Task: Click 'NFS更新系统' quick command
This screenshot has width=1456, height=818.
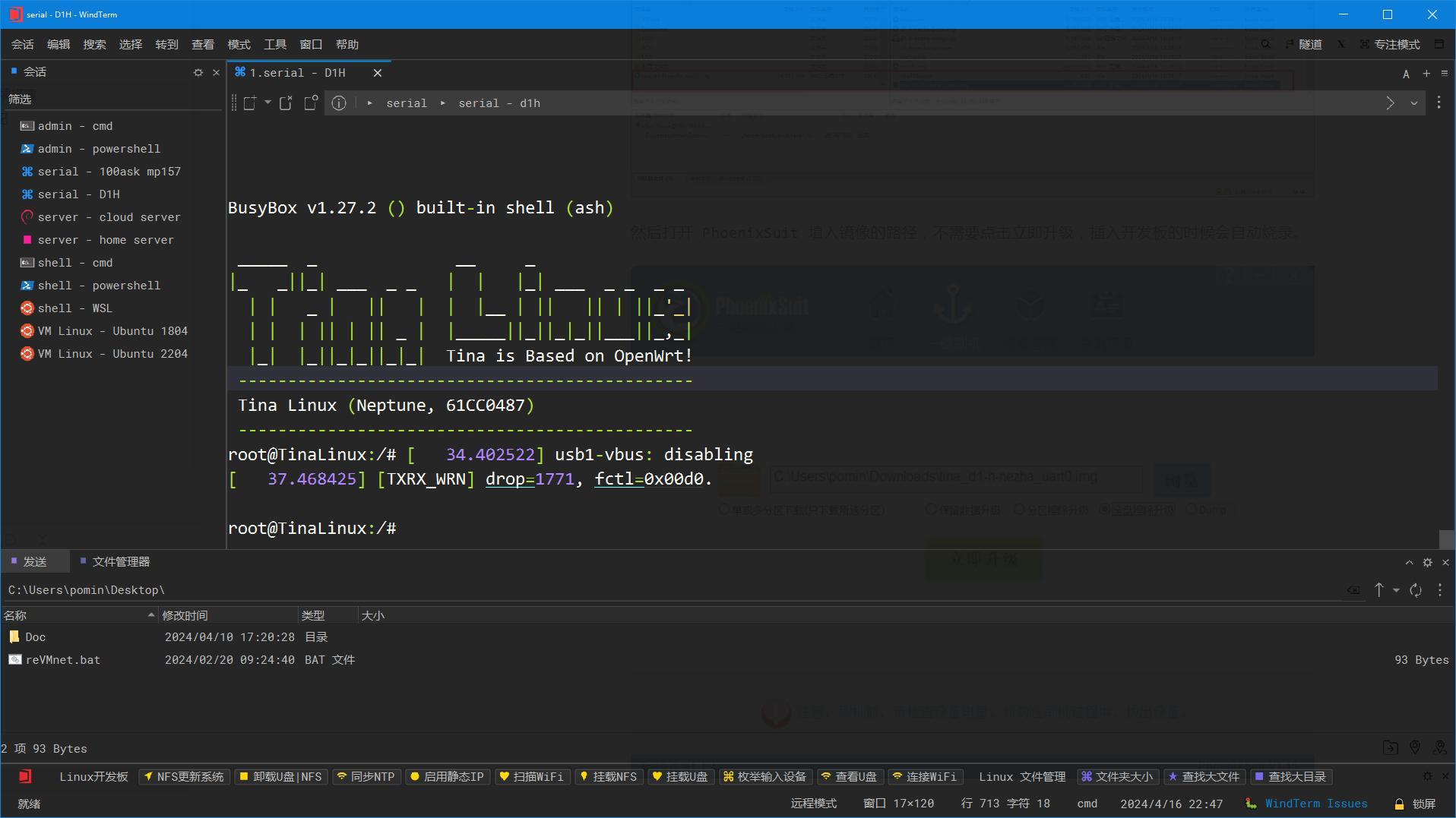Action: pos(185,776)
